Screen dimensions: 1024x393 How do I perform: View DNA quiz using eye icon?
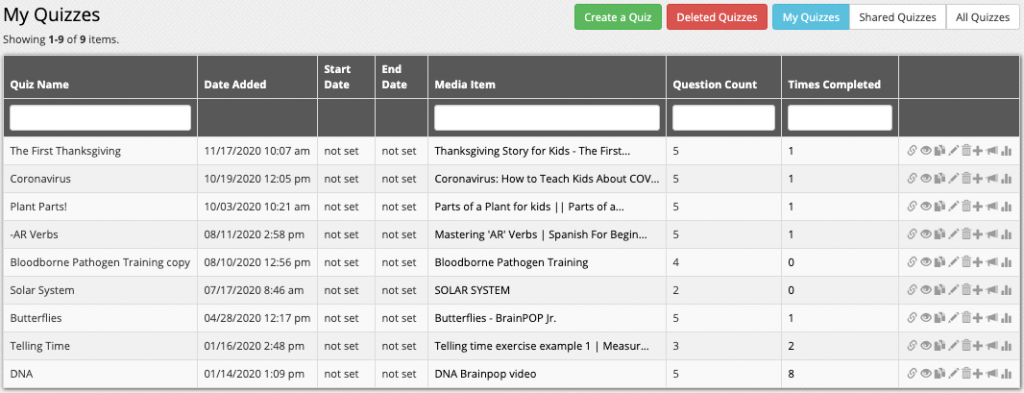coord(926,373)
